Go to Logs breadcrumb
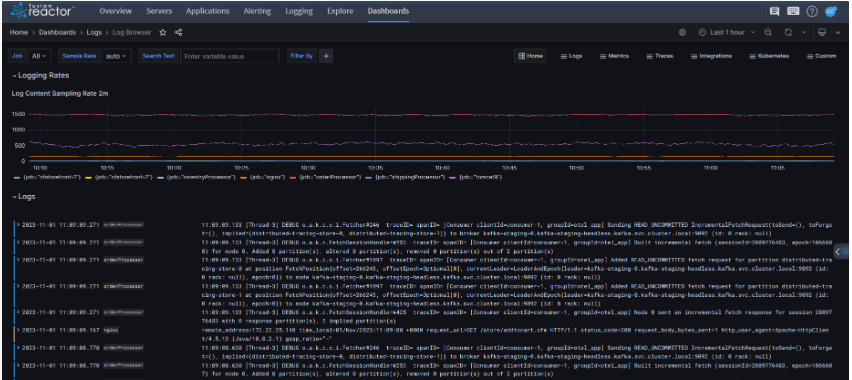This screenshot has width=852, height=380. pos(95,33)
